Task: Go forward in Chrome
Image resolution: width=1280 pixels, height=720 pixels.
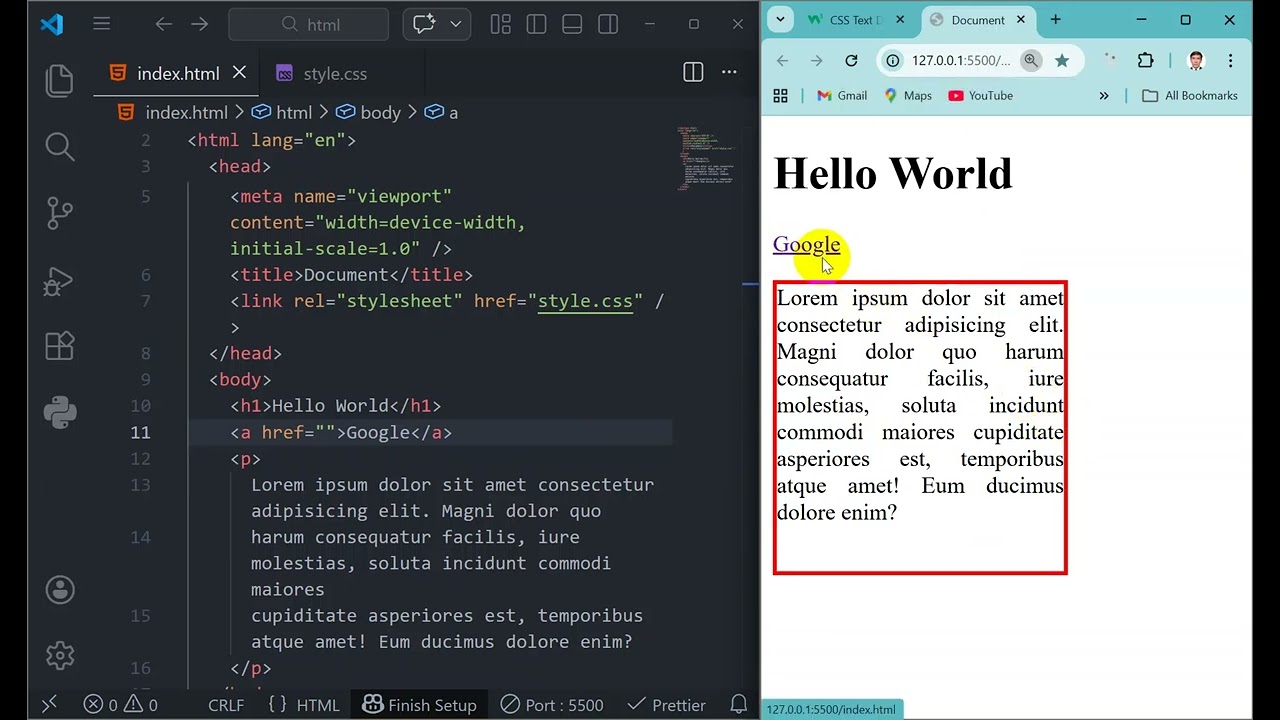Action: point(817,61)
